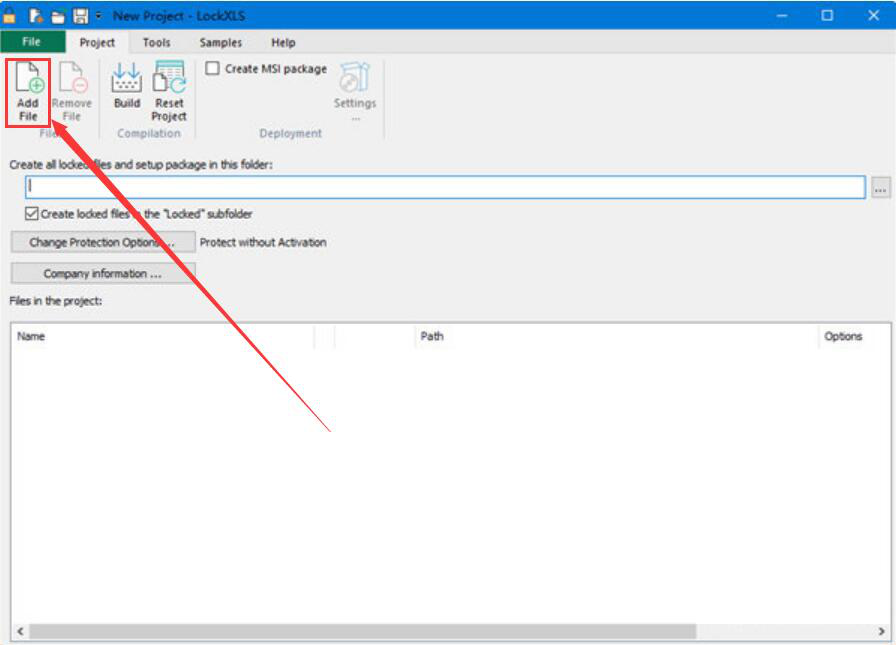This screenshot has height=645, width=896.
Task: Expand the quick access toolbar dropdown arrow
Action: (x=99, y=15)
